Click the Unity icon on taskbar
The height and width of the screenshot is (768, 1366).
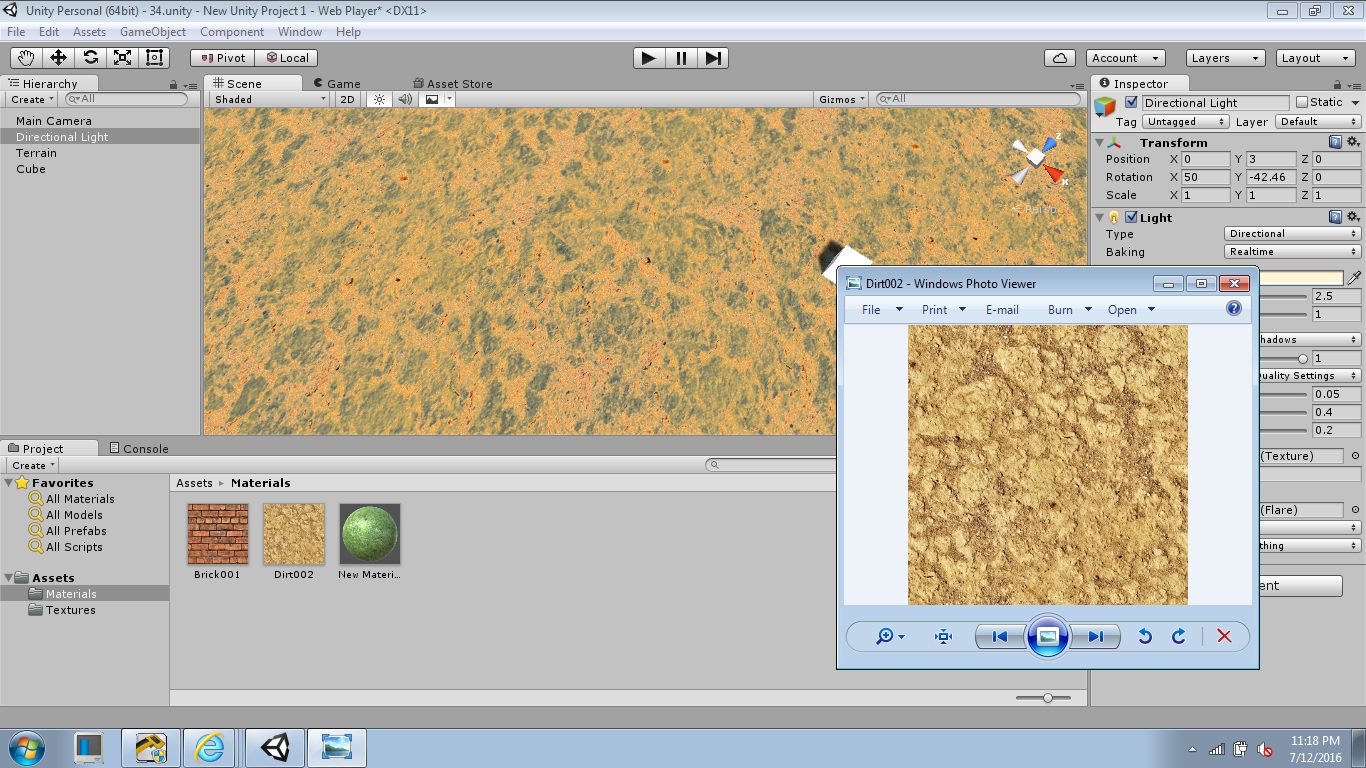(275, 748)
